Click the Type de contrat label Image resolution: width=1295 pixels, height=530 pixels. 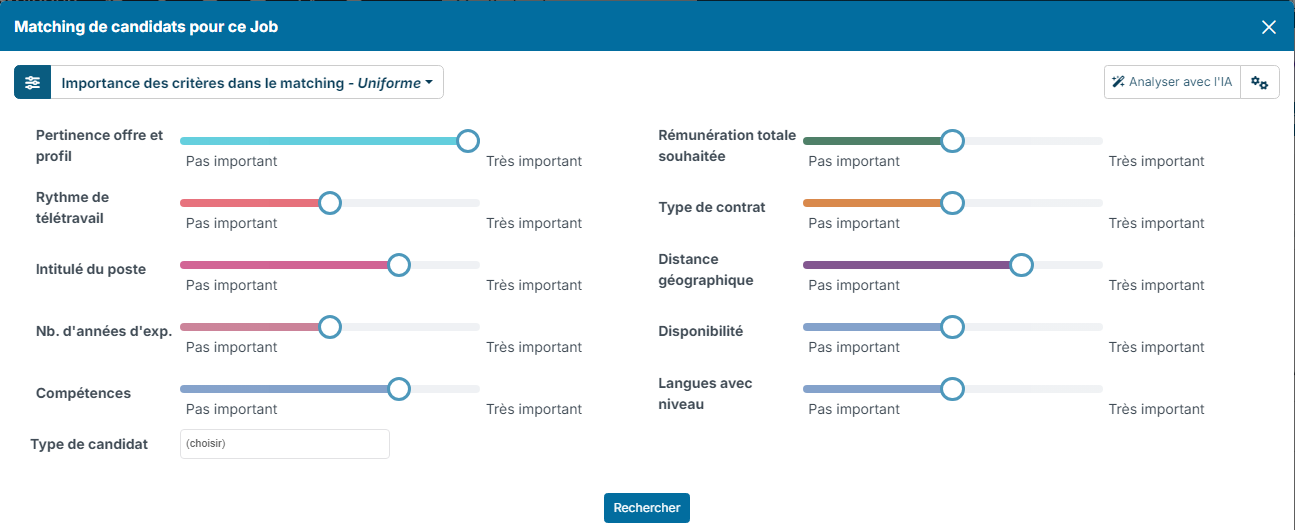coord(712,207)
